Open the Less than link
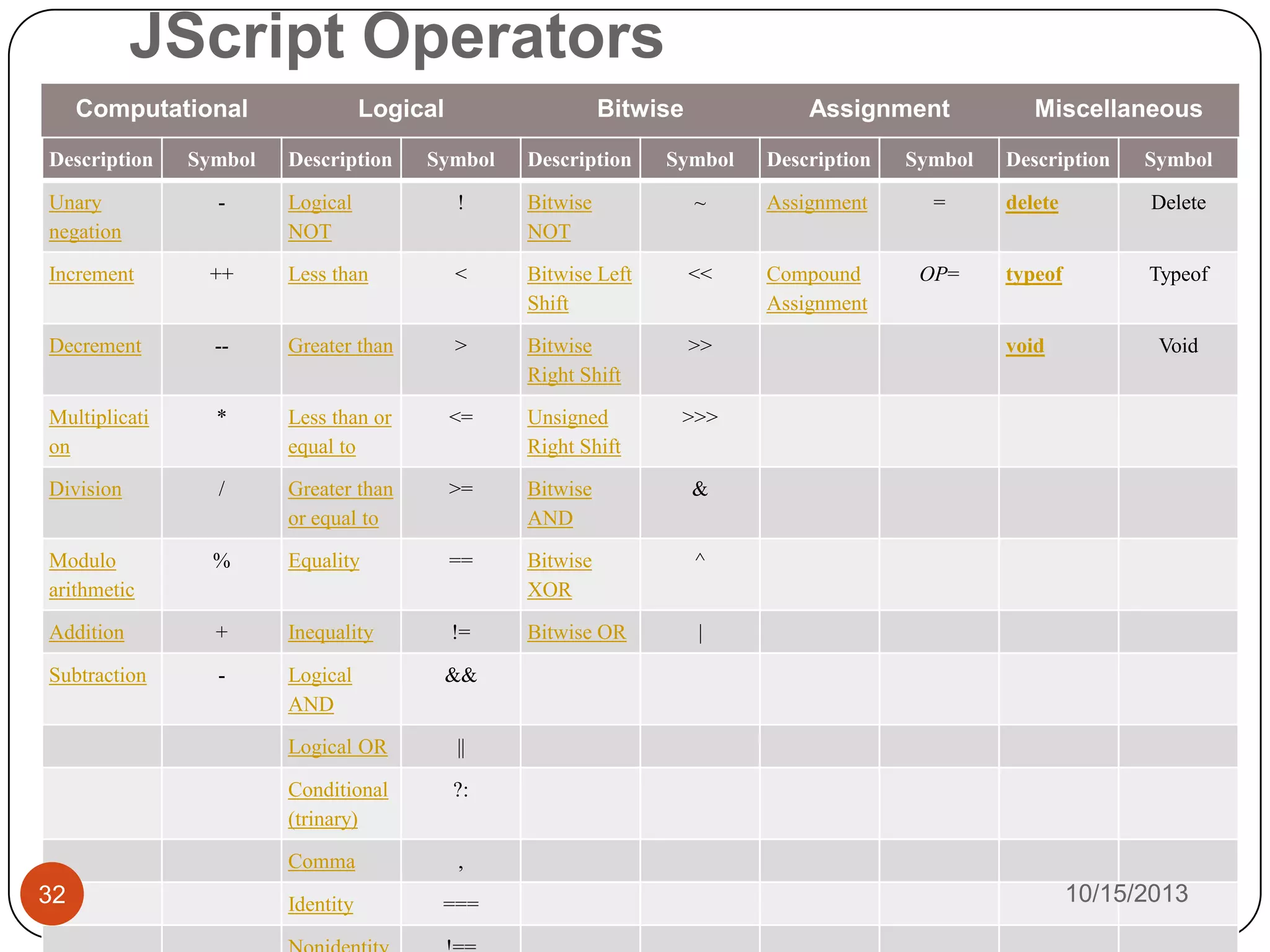 tap(328, 274)
